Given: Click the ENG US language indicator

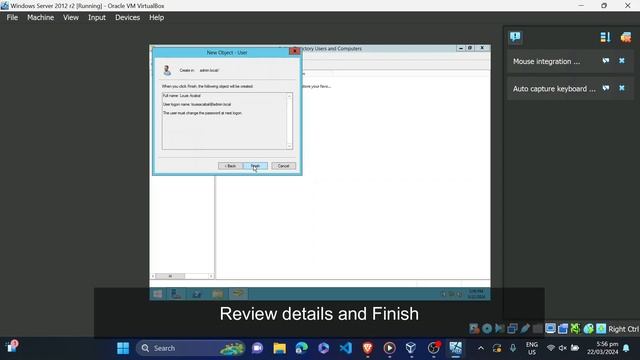Looking at the screenshot, I should click(531, 348).
